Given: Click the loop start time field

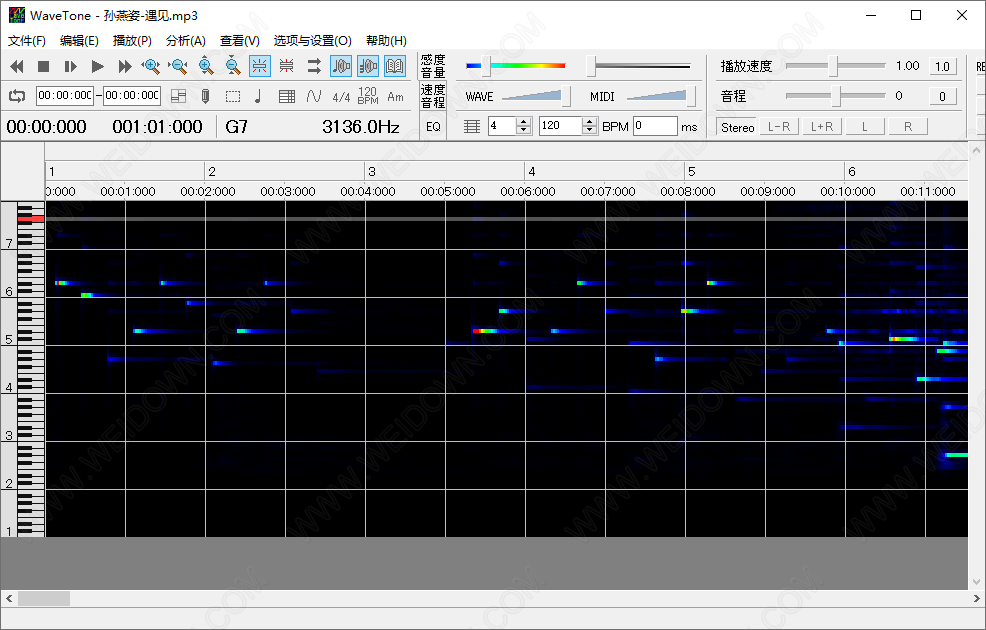Looking at the screenshot, I should 65,96.
